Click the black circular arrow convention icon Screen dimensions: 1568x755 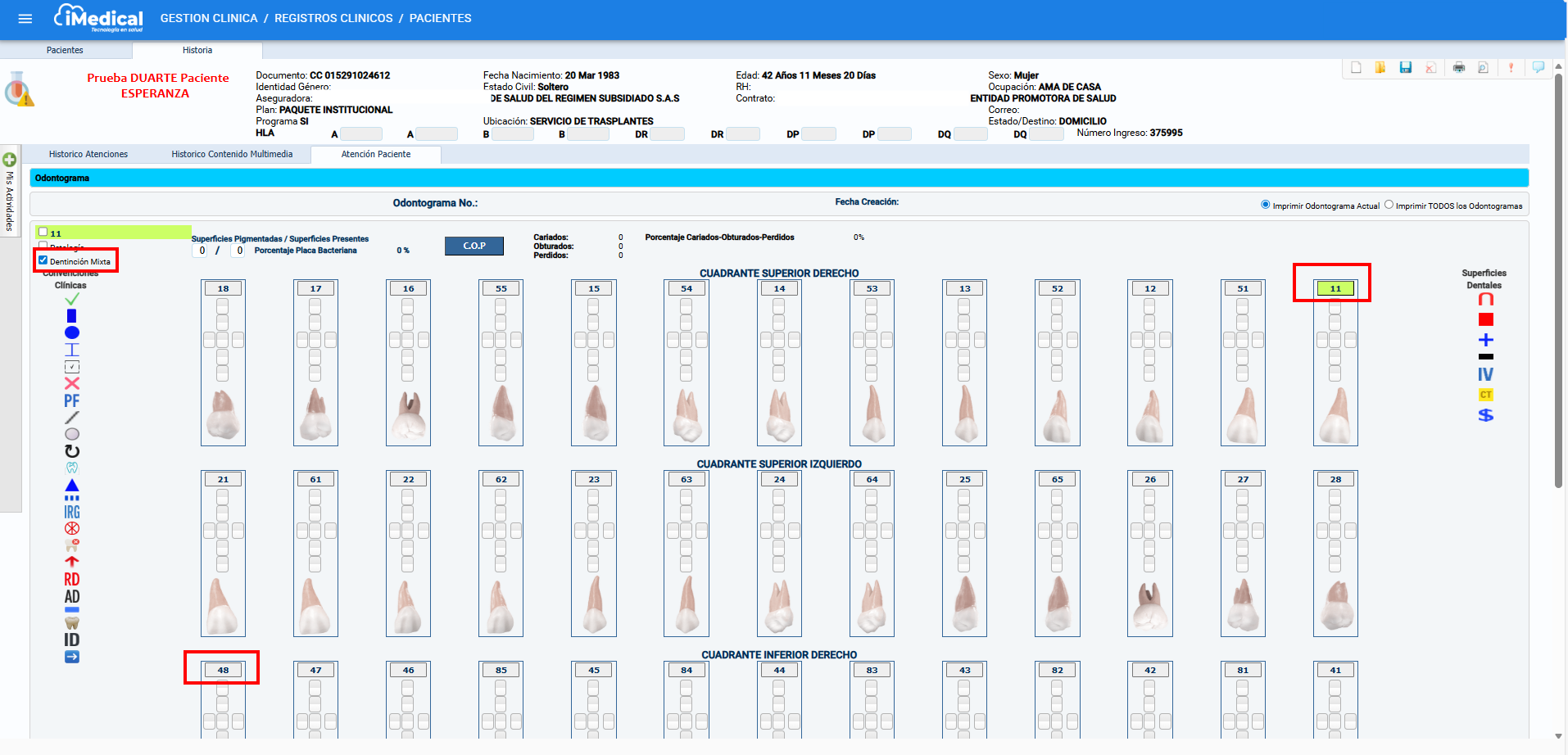point(72,451)
